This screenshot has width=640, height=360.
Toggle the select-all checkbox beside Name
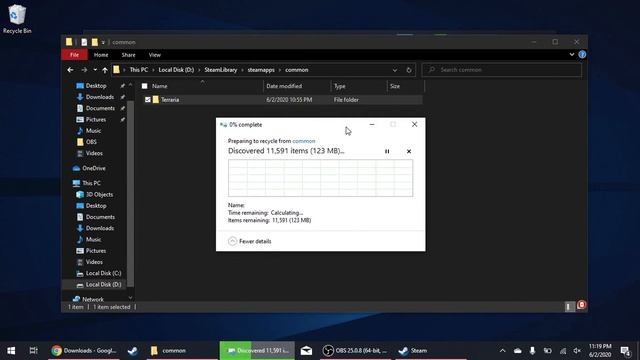click(144, 86)
